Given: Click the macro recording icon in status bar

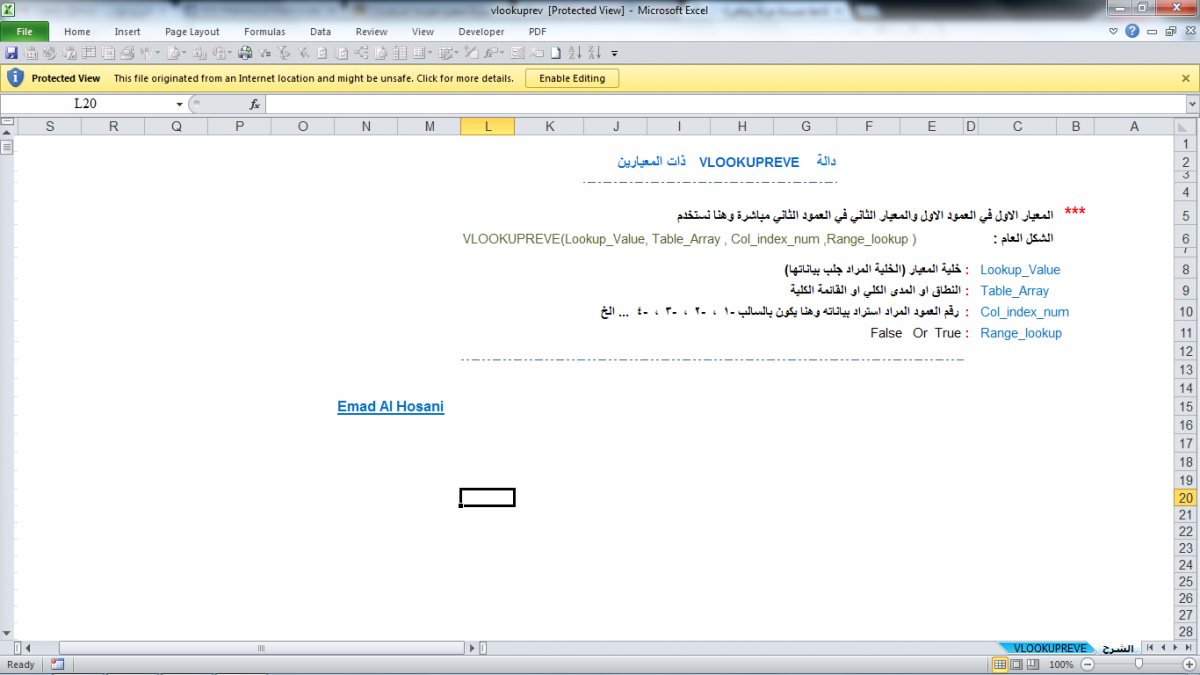Looking at the screenshot, I should 57,664.
